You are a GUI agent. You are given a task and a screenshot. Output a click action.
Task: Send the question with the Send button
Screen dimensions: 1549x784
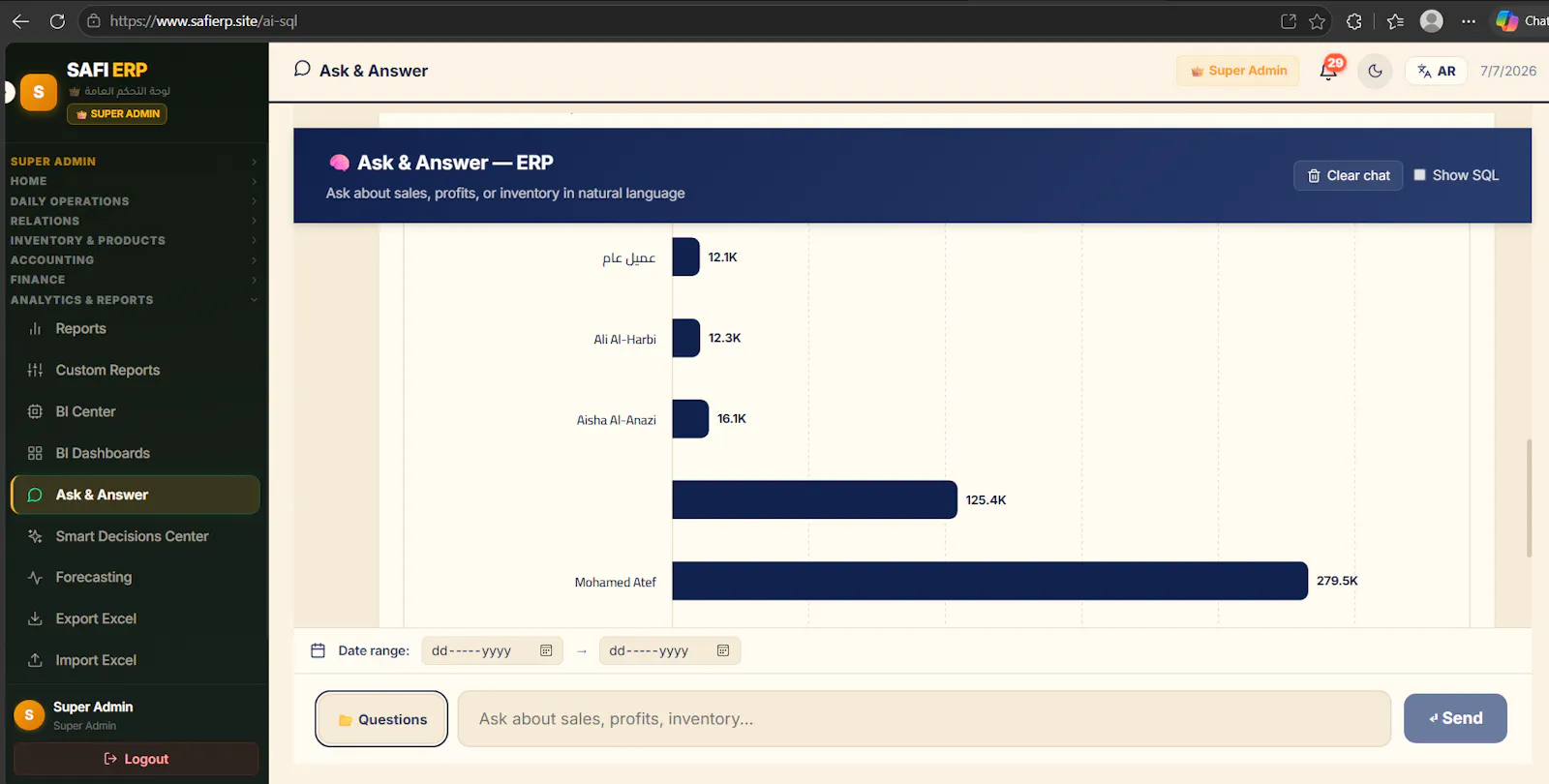point(1455,718)
